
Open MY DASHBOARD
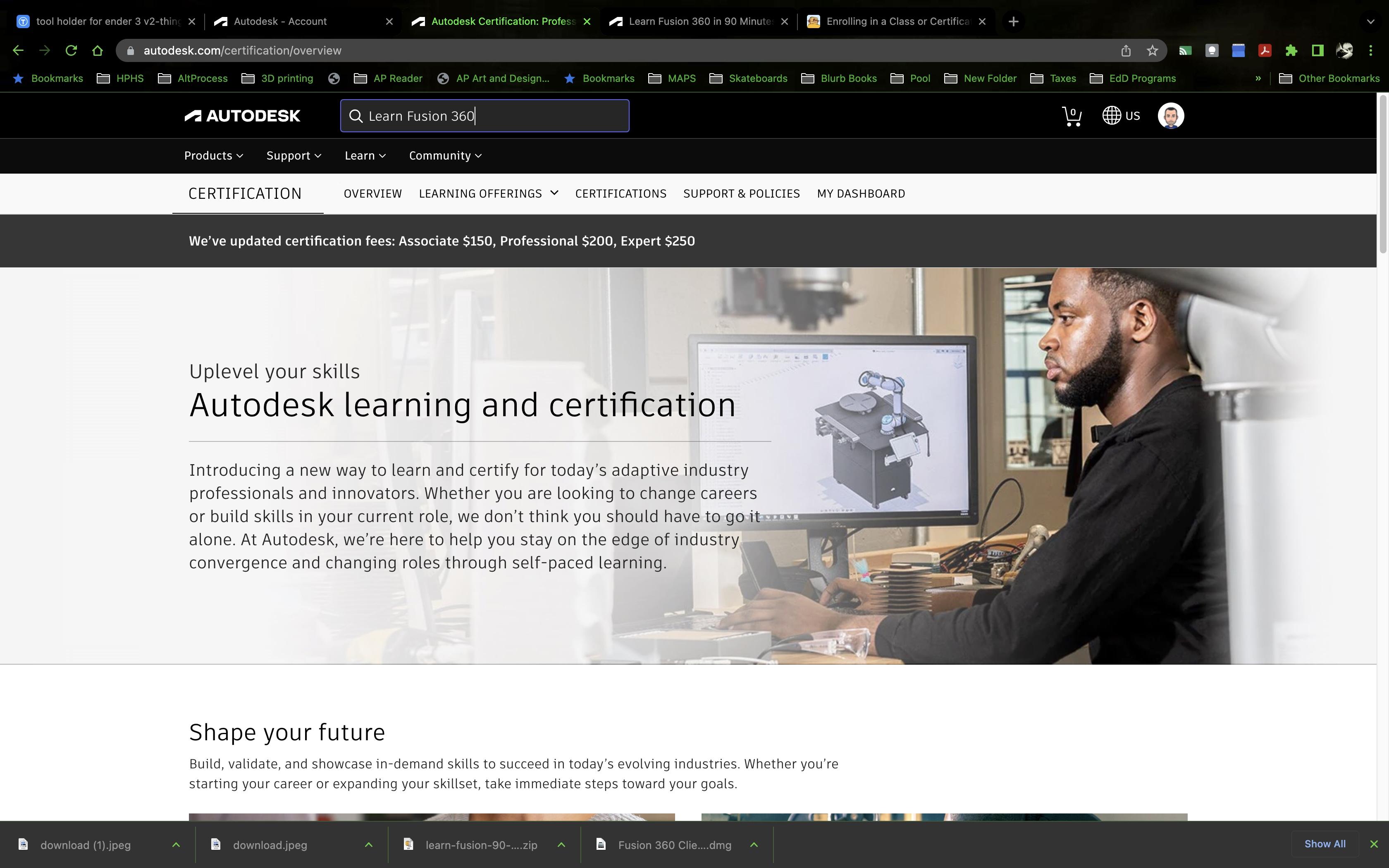tap(861, 193)
